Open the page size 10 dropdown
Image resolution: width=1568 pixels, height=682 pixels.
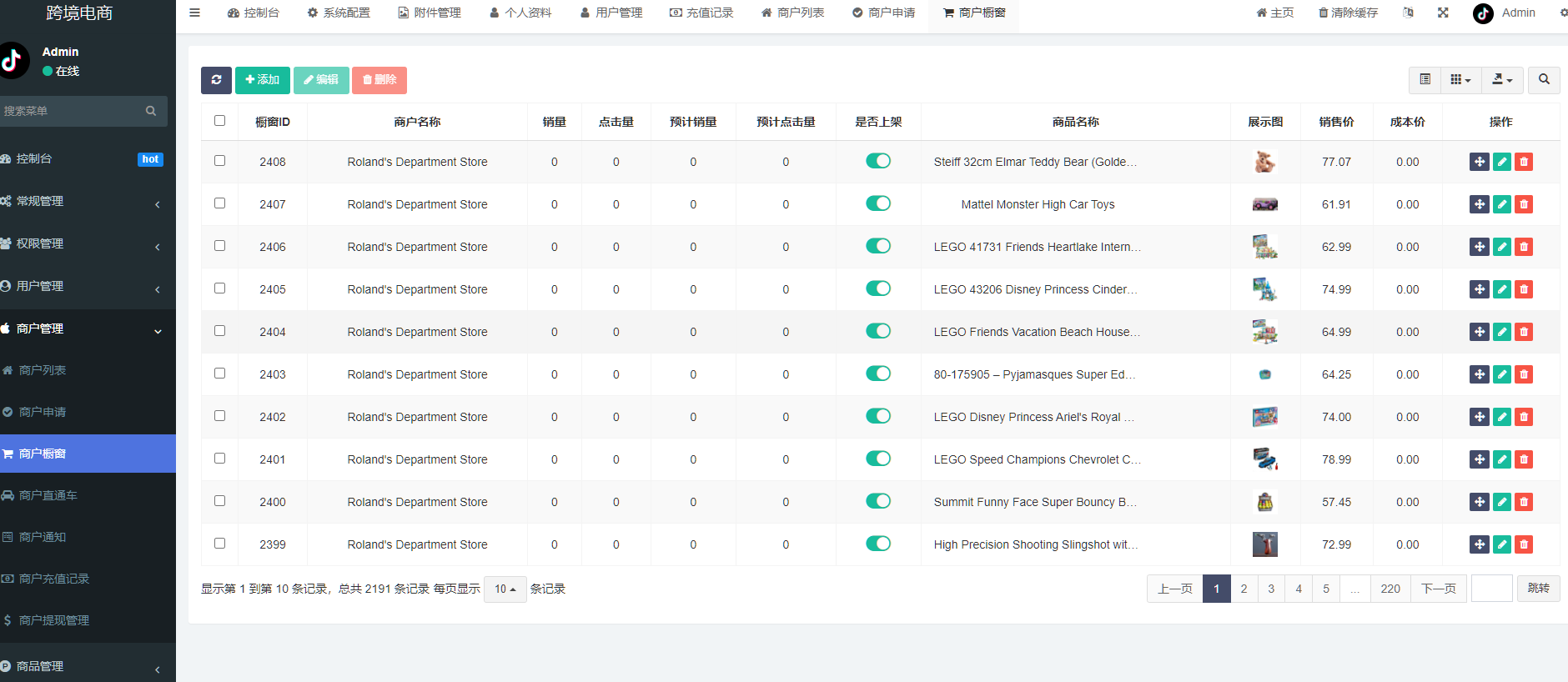tap(505, 589)
